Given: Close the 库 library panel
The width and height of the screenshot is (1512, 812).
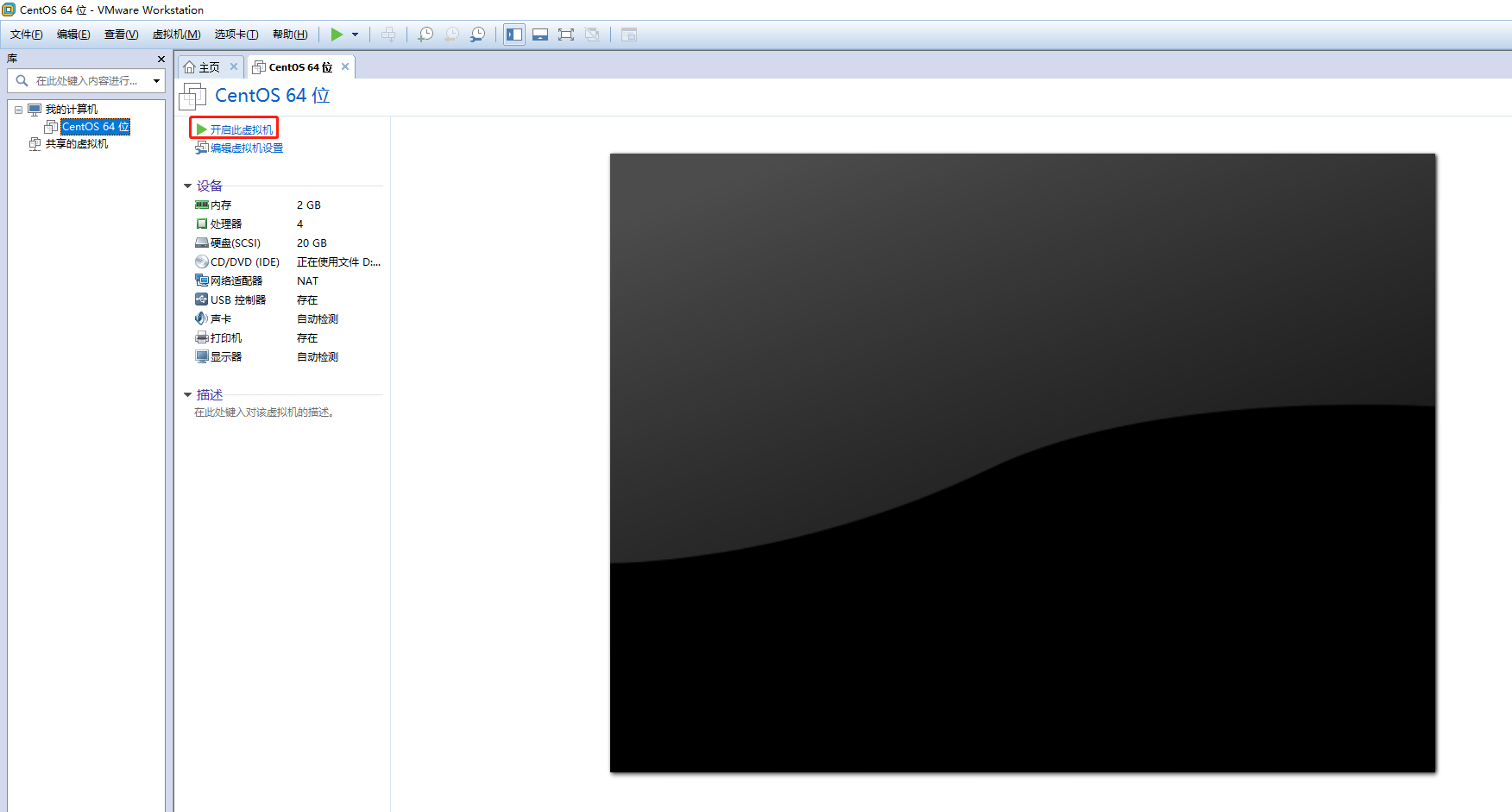Looking at the screenshot, I should 161,59.
